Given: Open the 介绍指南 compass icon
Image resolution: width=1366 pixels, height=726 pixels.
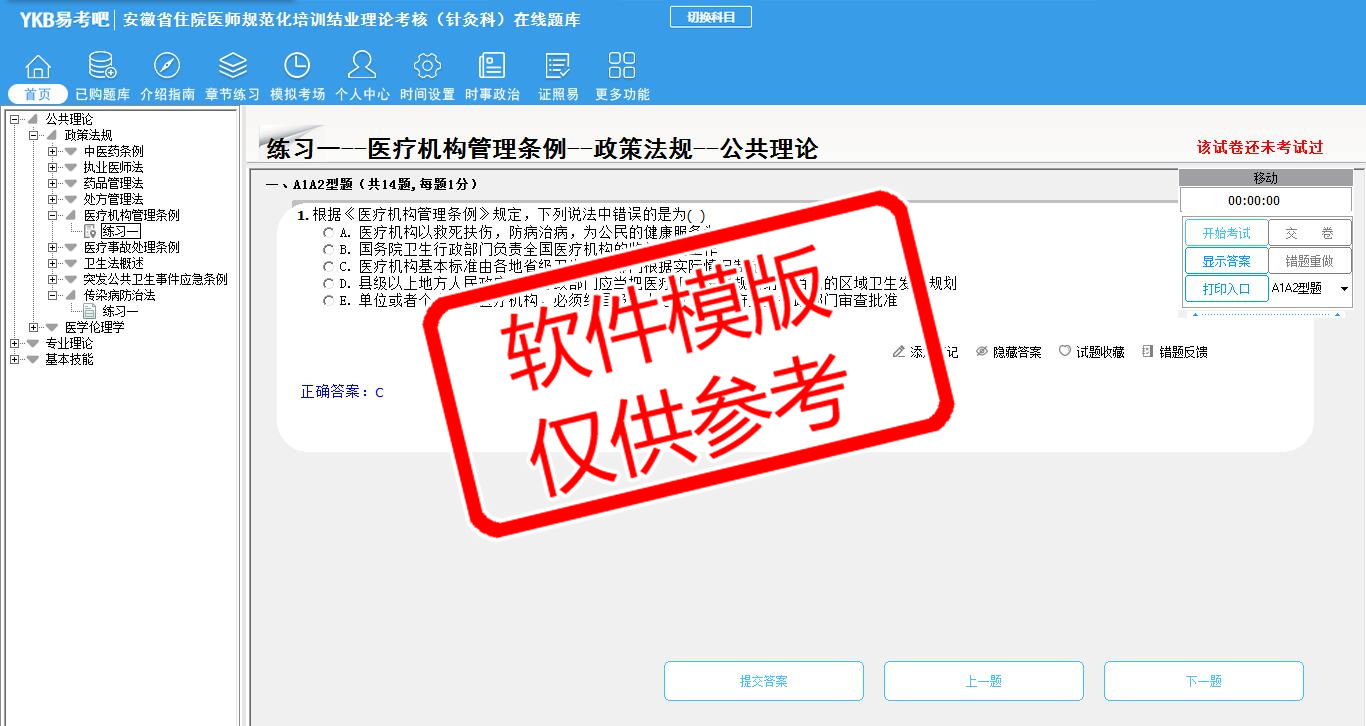Looking at the screenshot, I should (167, 67).
